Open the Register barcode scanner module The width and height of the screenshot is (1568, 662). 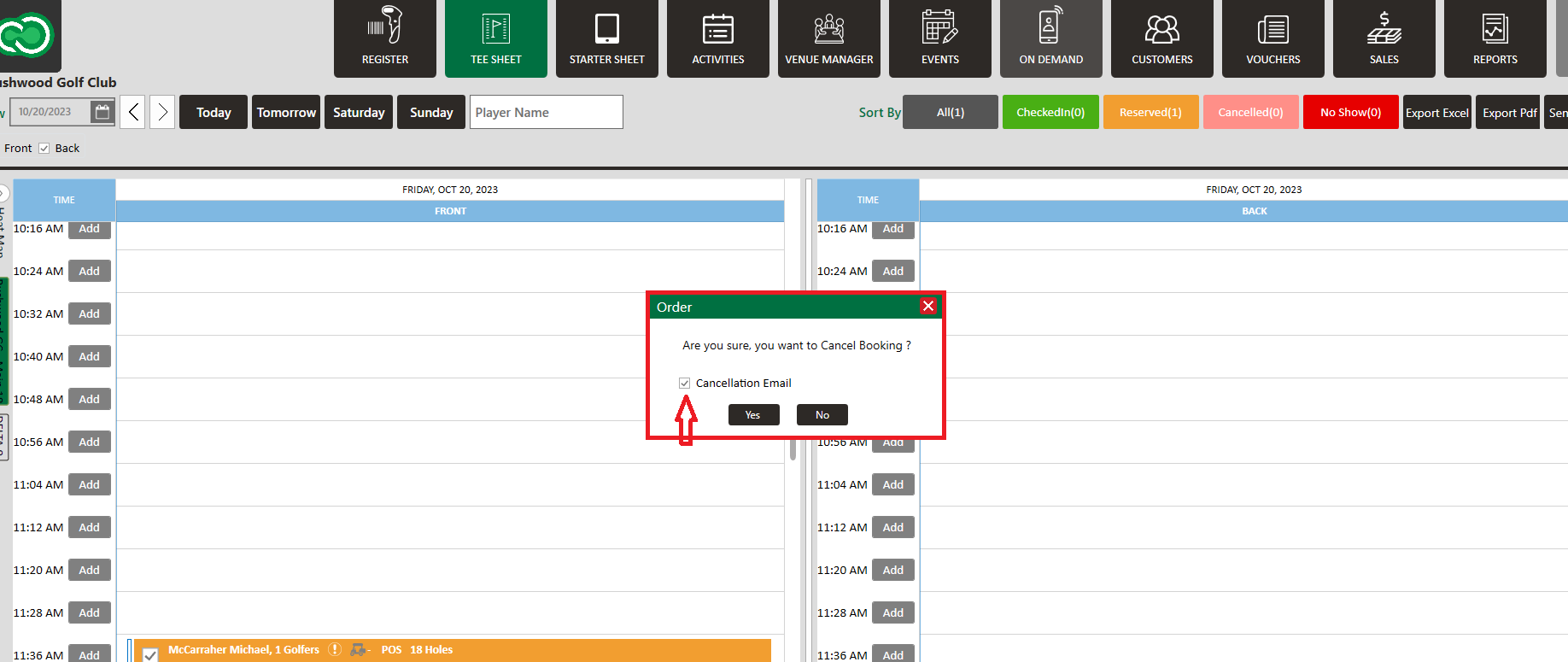pyautogui.click(x=385, y=38)
